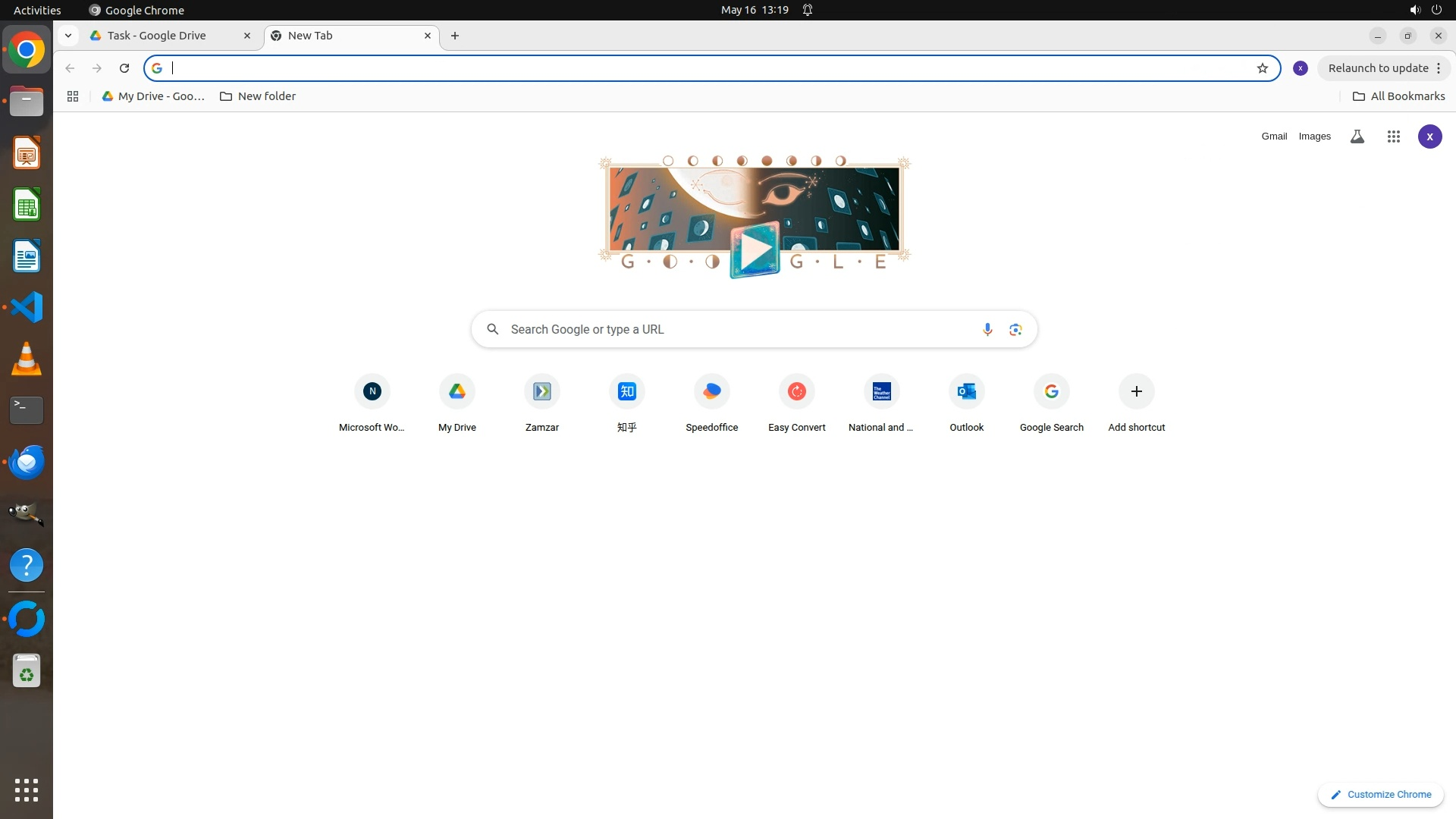Reload the page with refresh icon
Viewport: 1456px width, 819px height.
click(x=124, y=68)
